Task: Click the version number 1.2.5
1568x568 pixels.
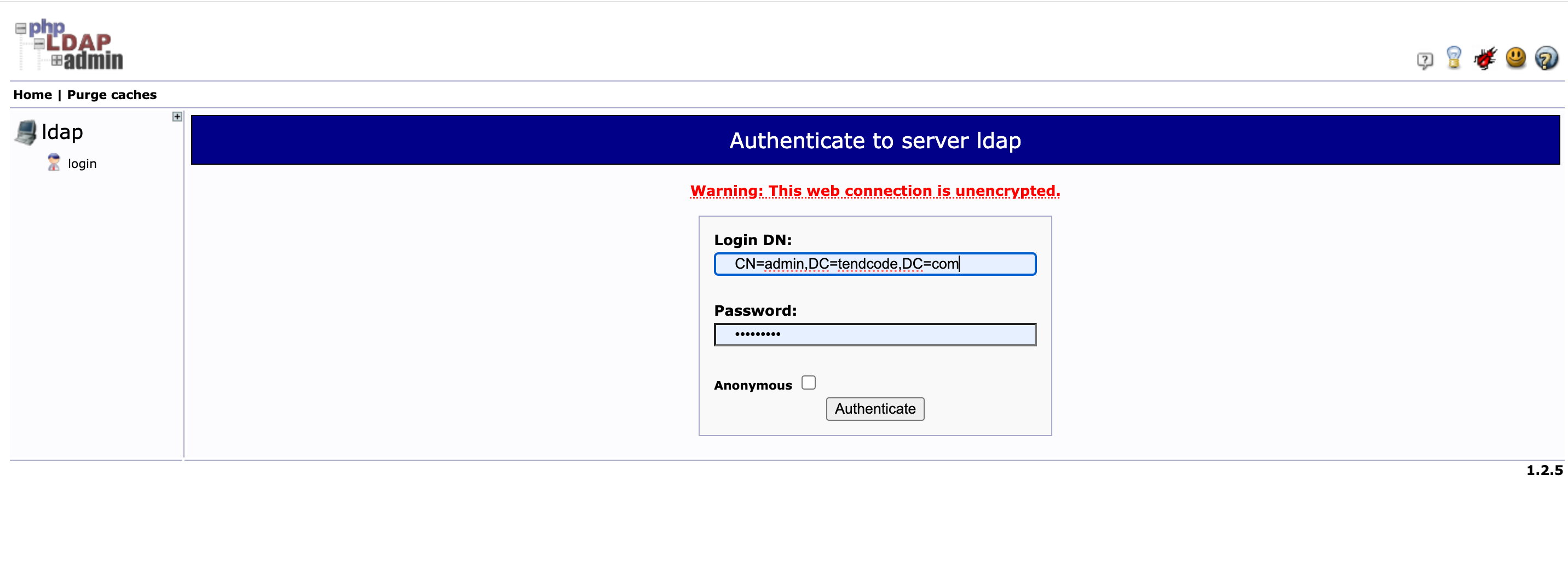Action: [1544, 470]
